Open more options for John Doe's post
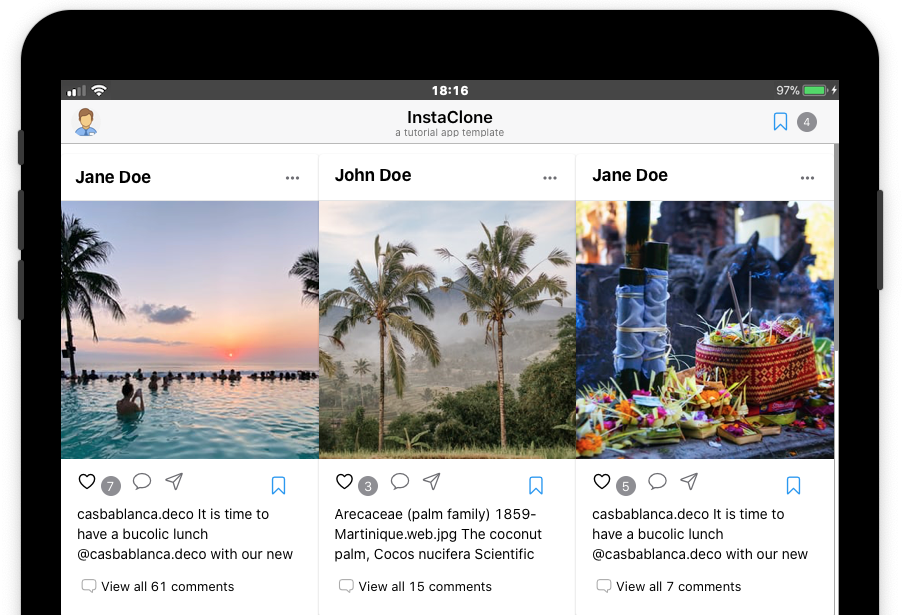This screenshot has width=908, height=615. pyautogui.click(x=550, y=178)
